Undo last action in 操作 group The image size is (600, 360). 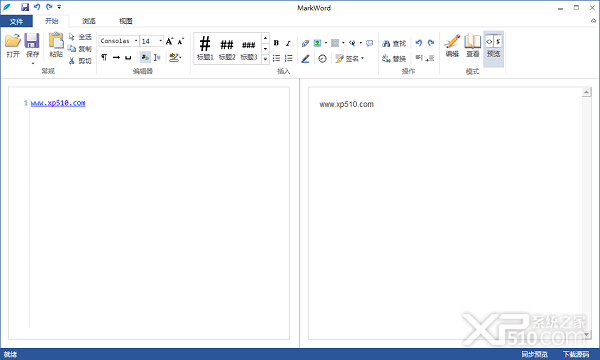pyautogui.click(x=419, y=43)
